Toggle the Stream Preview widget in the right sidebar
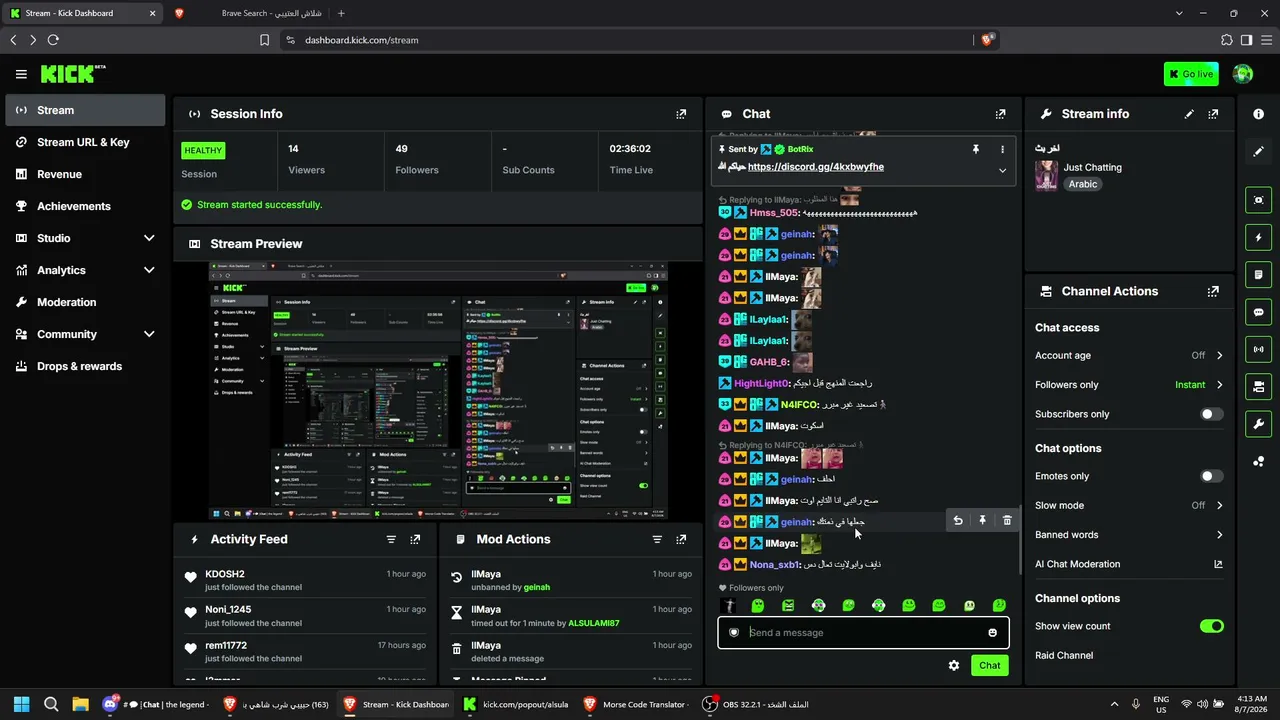This screenshot has height=720, width=1280. tap(1259, 200)
